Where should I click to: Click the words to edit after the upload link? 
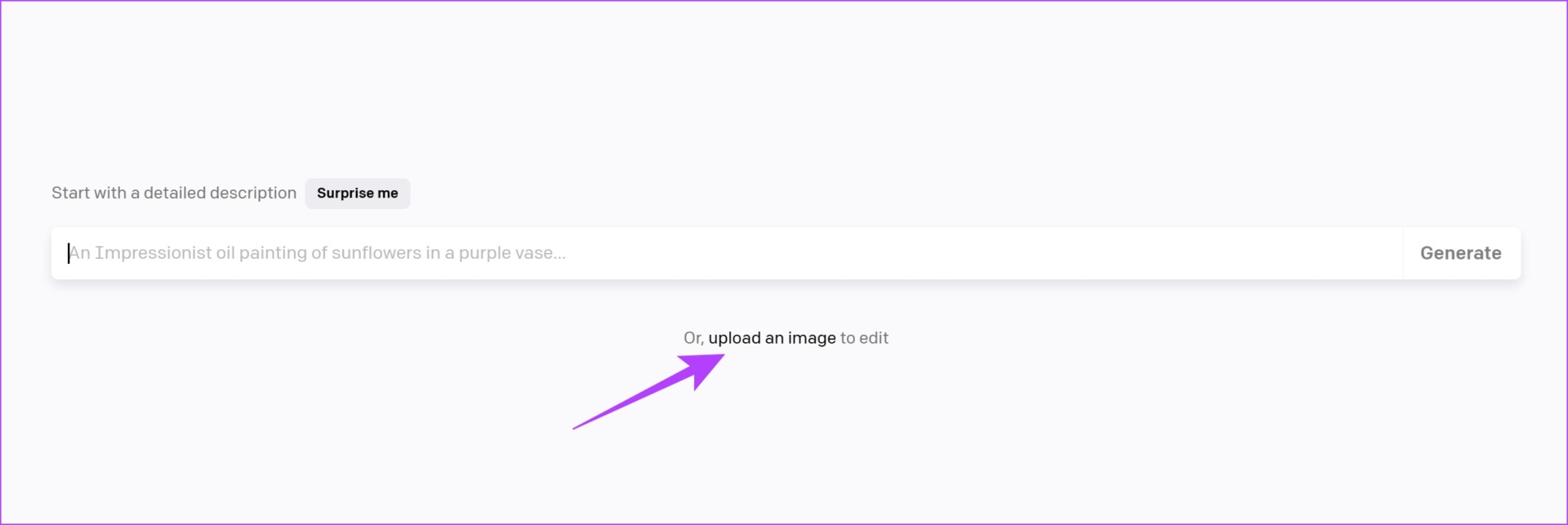(x=864, y=338)
